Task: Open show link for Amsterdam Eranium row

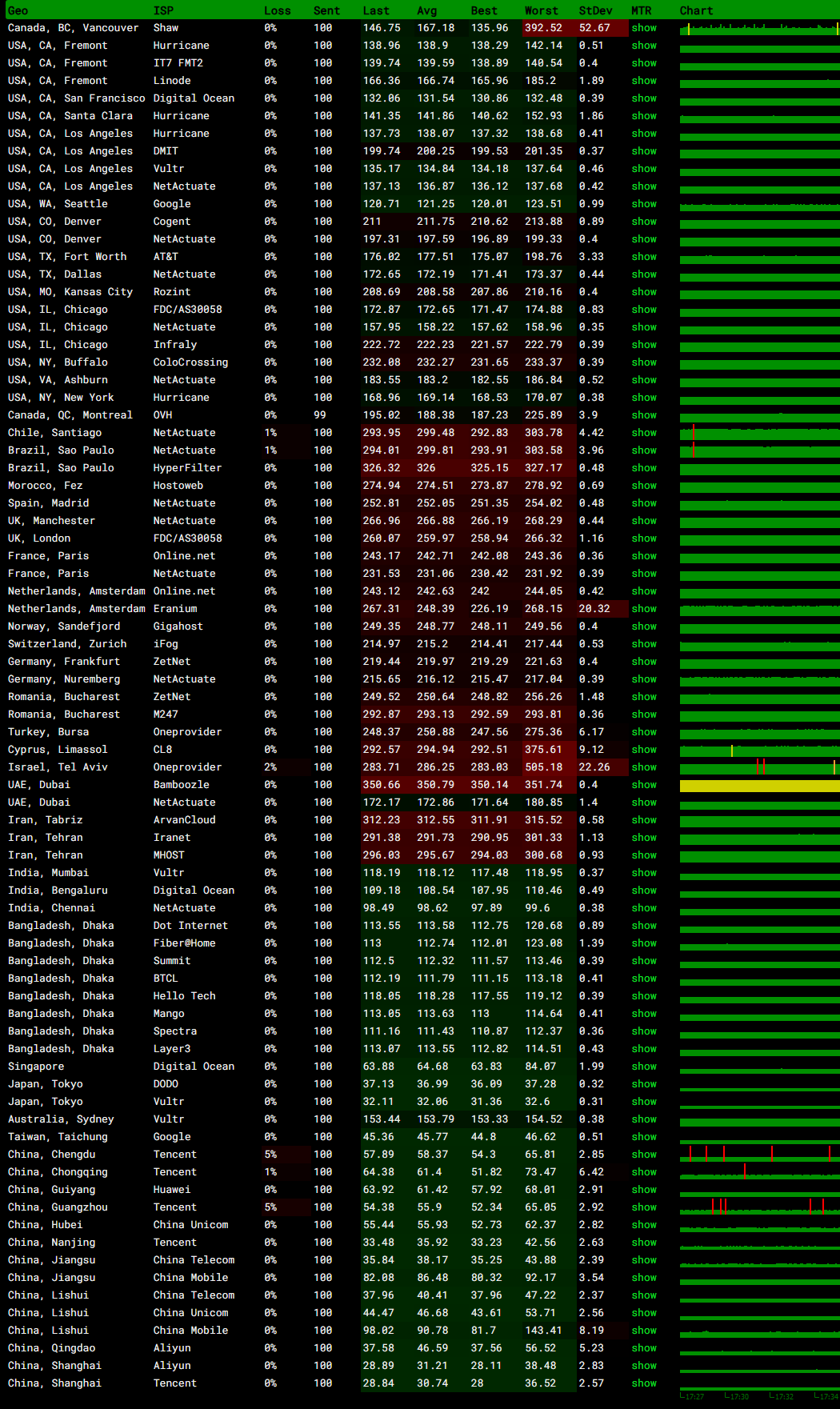Action: click(x=643, y=609)
